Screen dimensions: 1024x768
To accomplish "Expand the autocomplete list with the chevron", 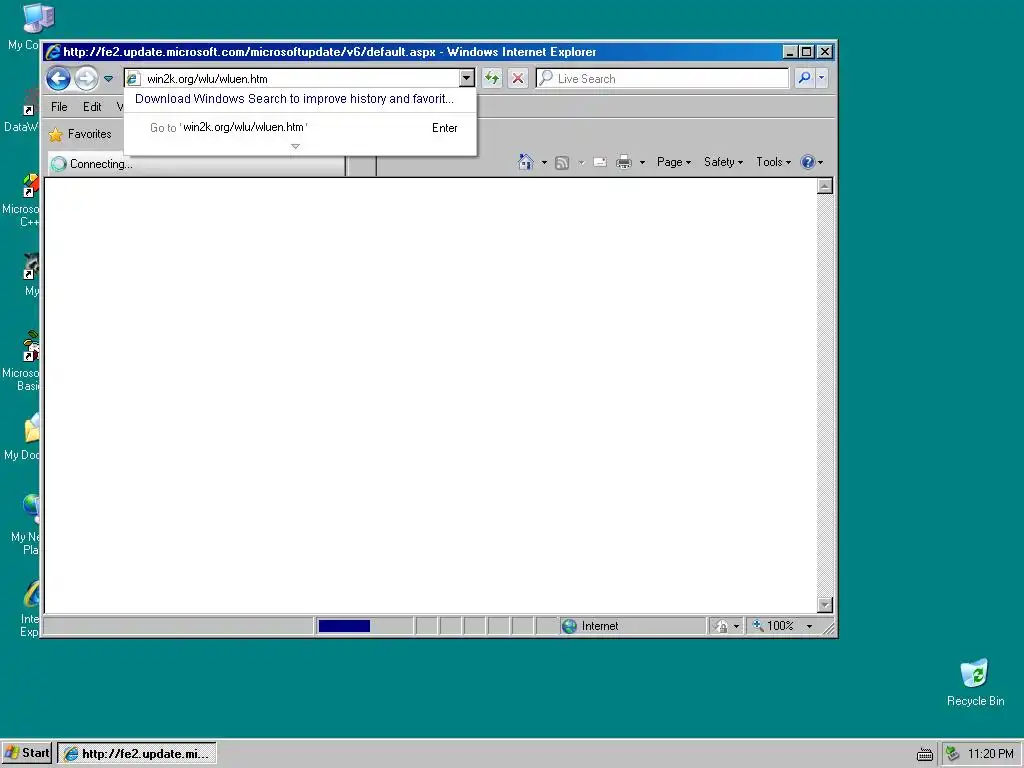I will pyautogui.click(x=295, y=147).
